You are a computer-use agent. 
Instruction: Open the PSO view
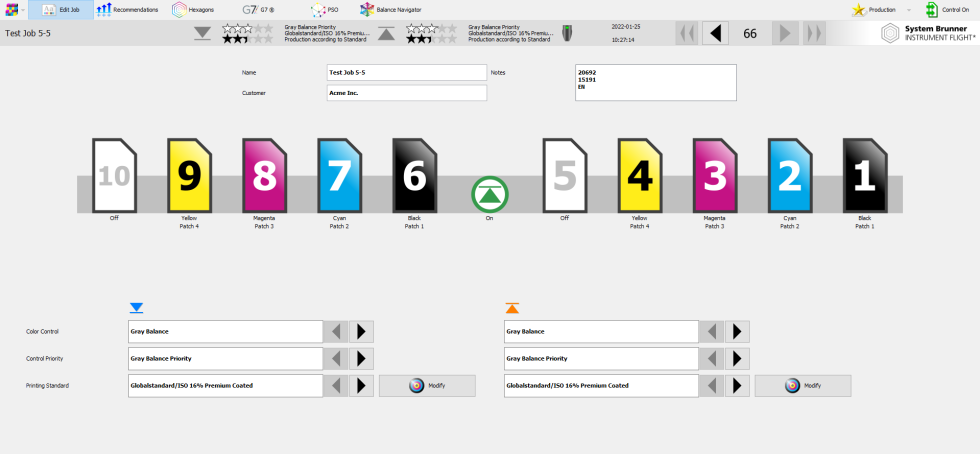[x=325, y=10]
